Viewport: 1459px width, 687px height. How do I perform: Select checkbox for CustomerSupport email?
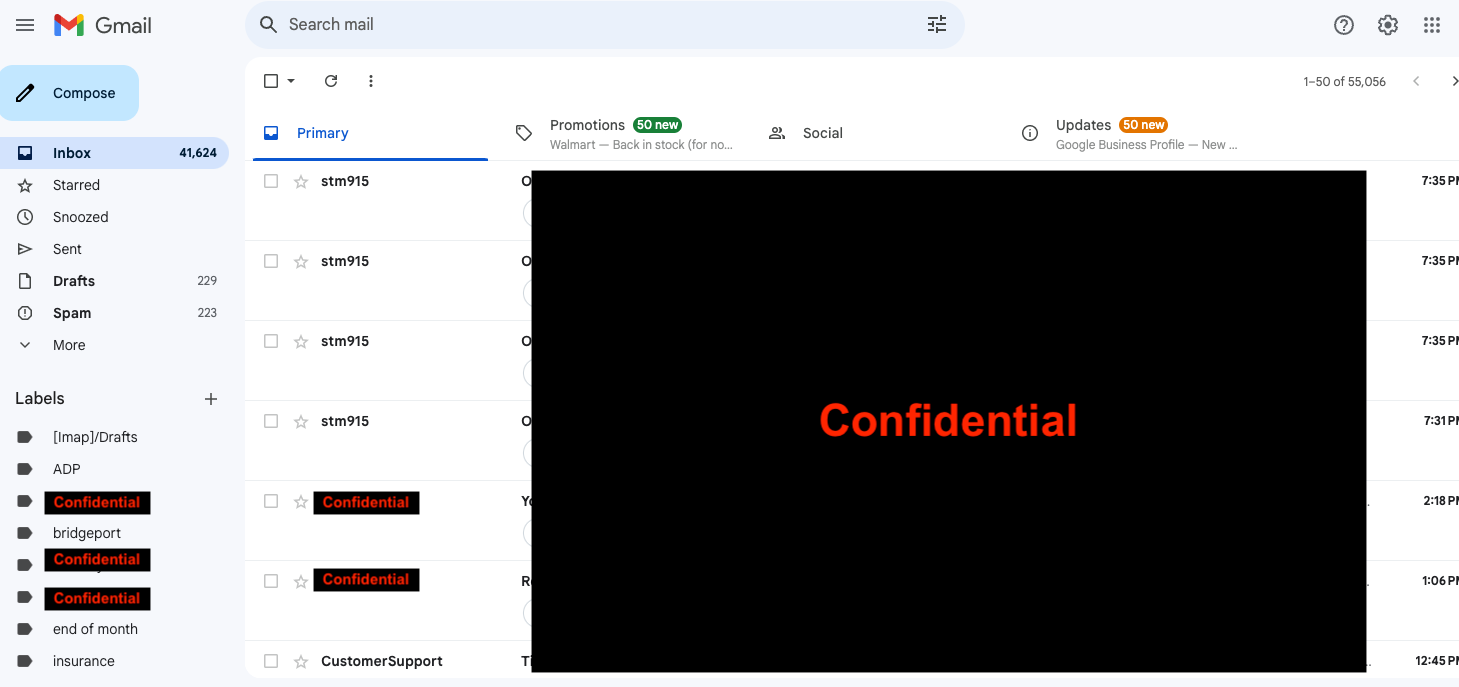pos(271,661)
